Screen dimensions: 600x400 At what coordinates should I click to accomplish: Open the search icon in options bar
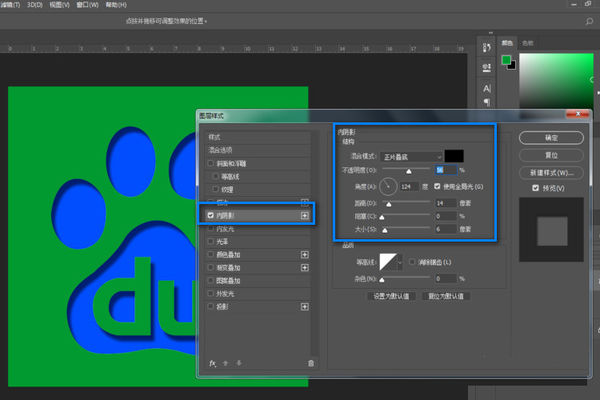point(589,21)
